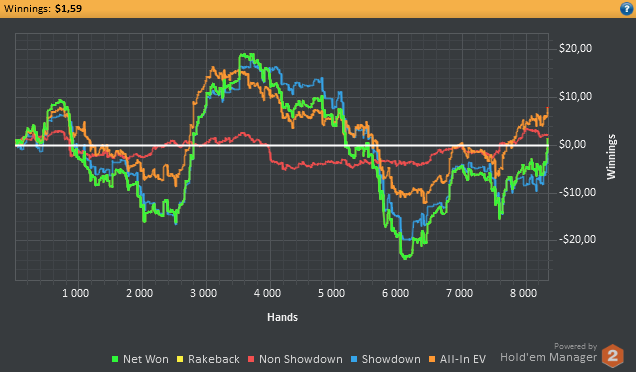Toggle the orange All-In EV legend swatch
This screenshot has height=372, width=636.
(x=432, y=359)
